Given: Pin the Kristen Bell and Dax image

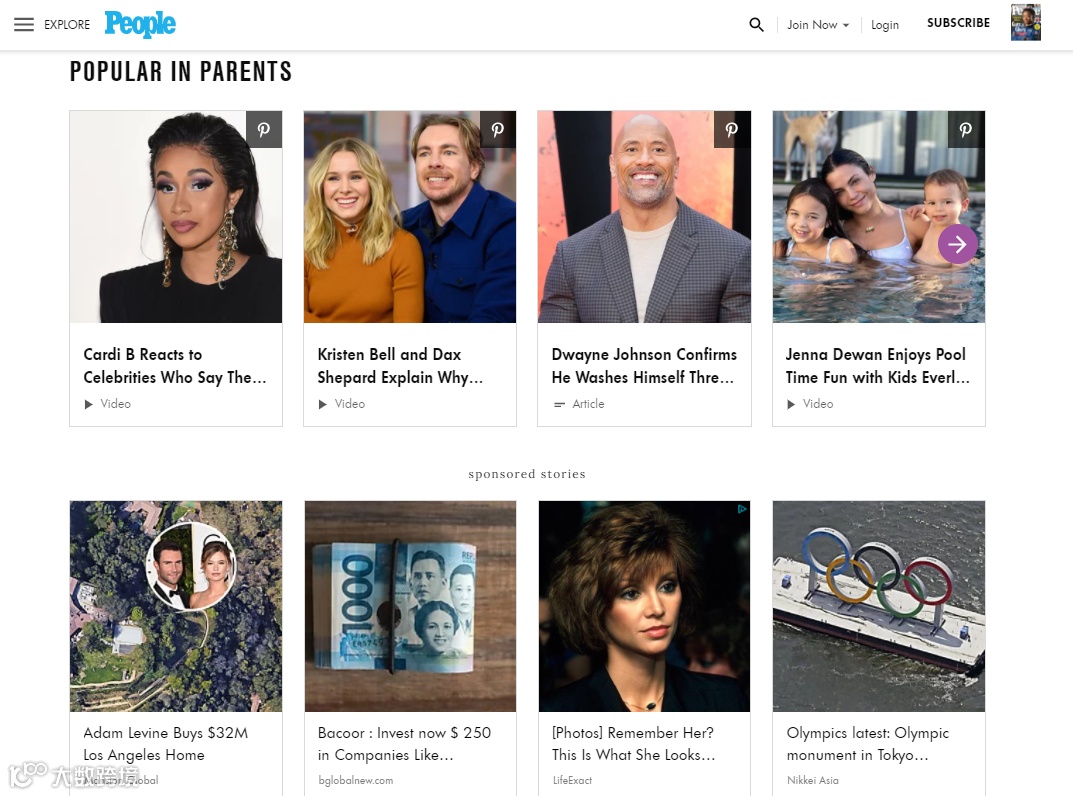Looking at the screenshot, I should [498, 129].
